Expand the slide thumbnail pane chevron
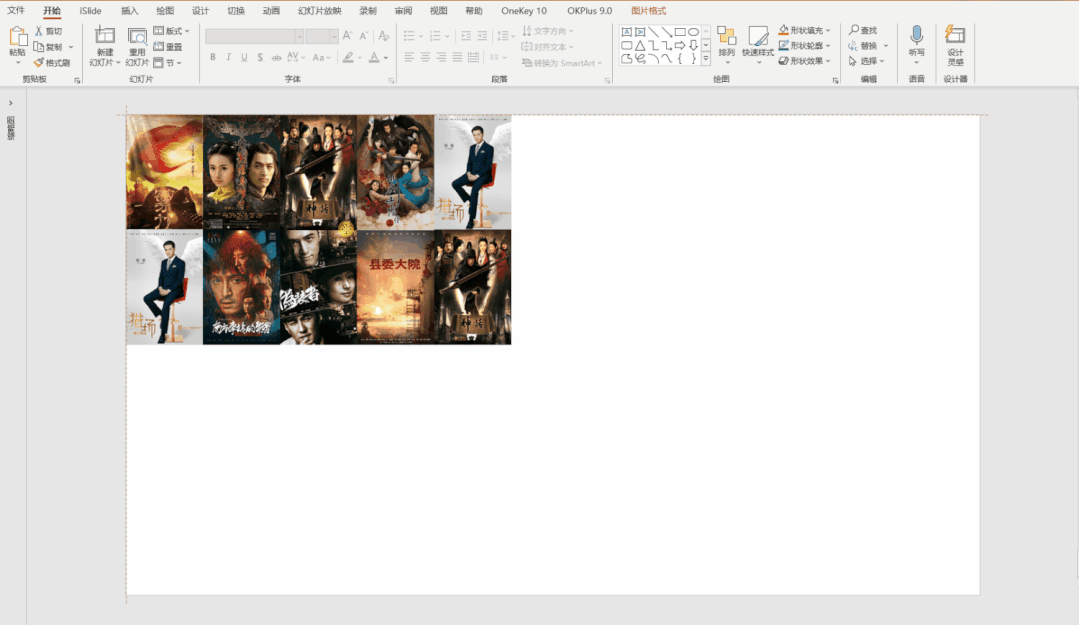The image size is (1079, 625). (10, 103)
